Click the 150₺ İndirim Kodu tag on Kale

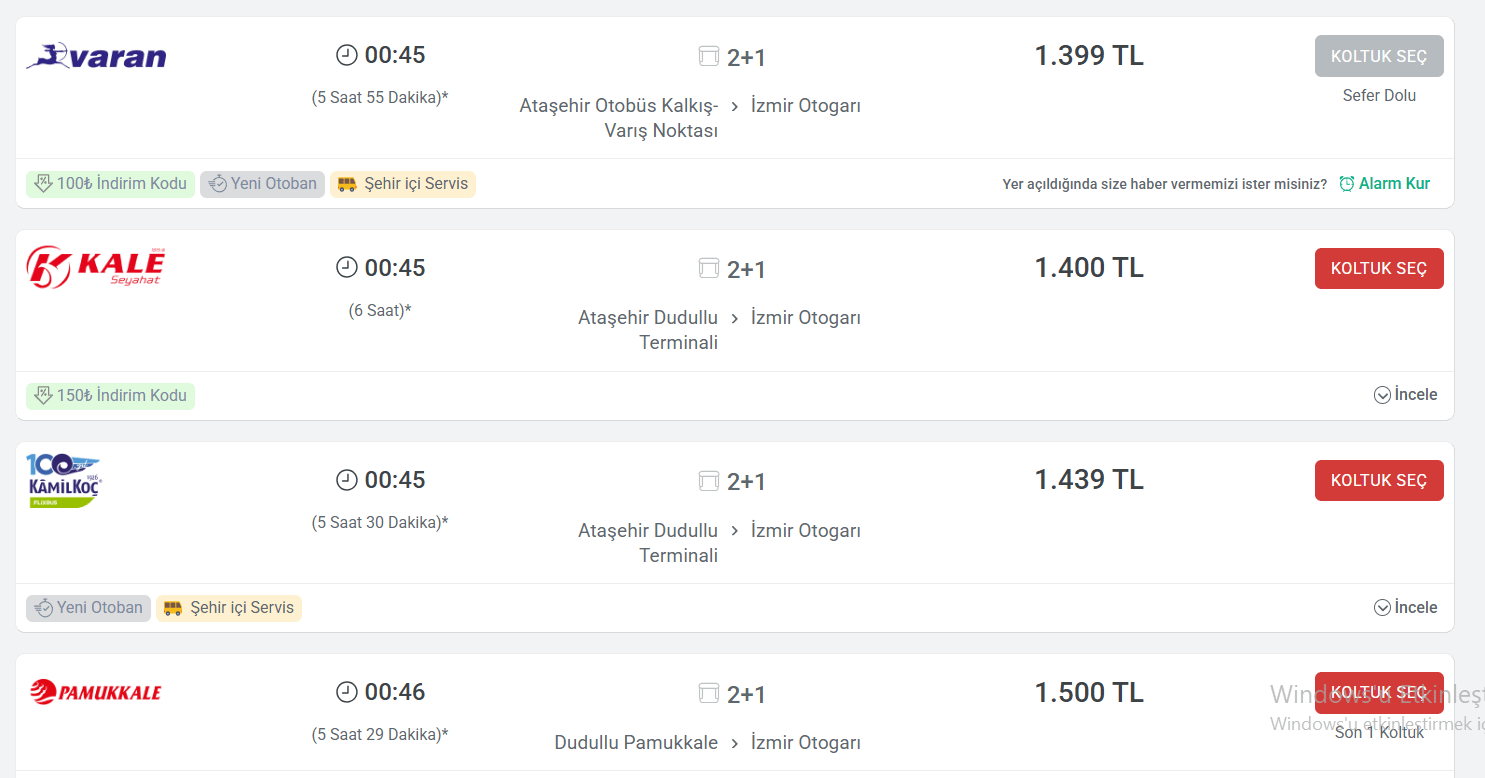coord(110,396)
